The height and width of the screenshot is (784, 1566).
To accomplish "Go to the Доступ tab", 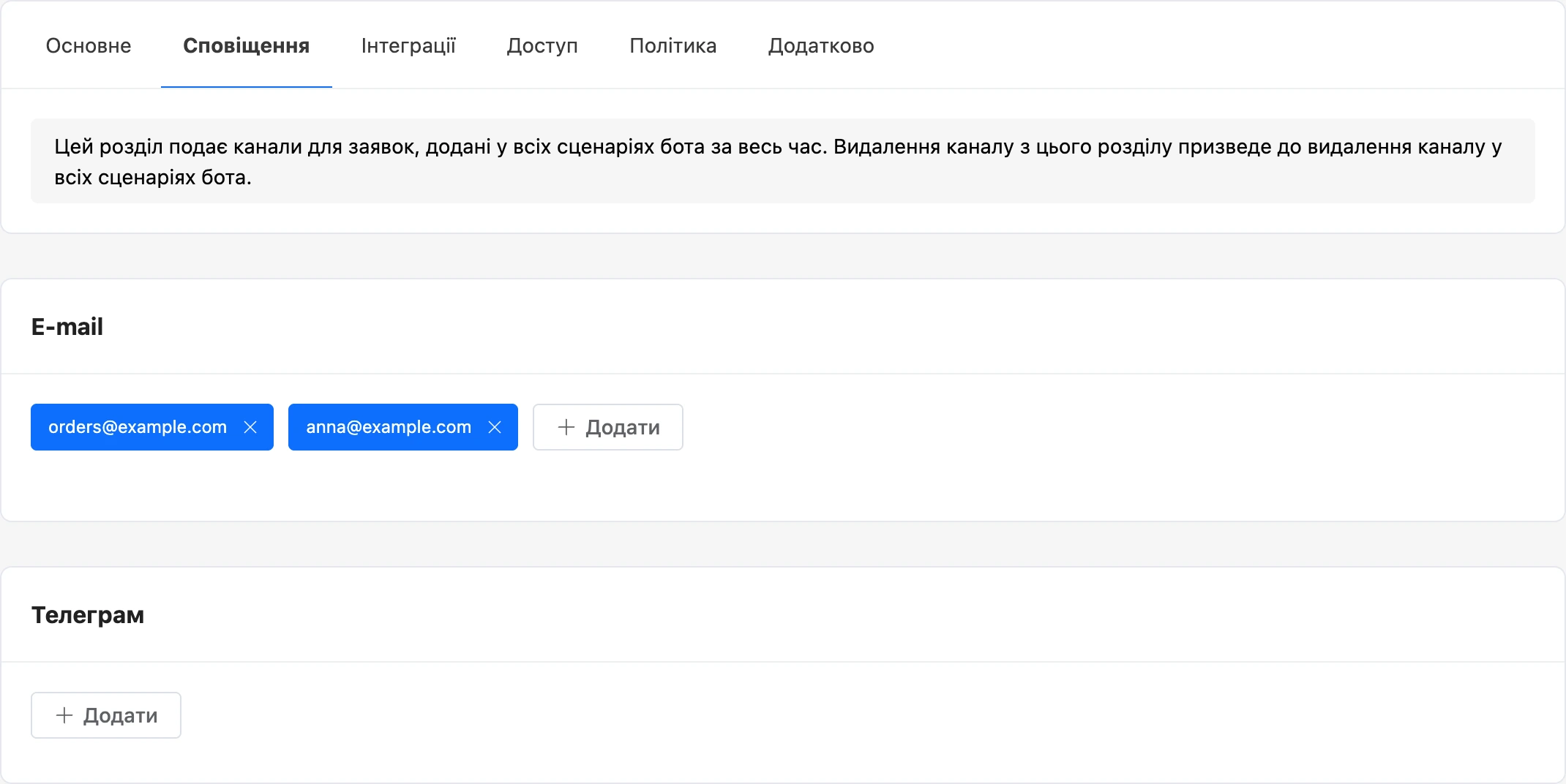I will tap(542, 45).
